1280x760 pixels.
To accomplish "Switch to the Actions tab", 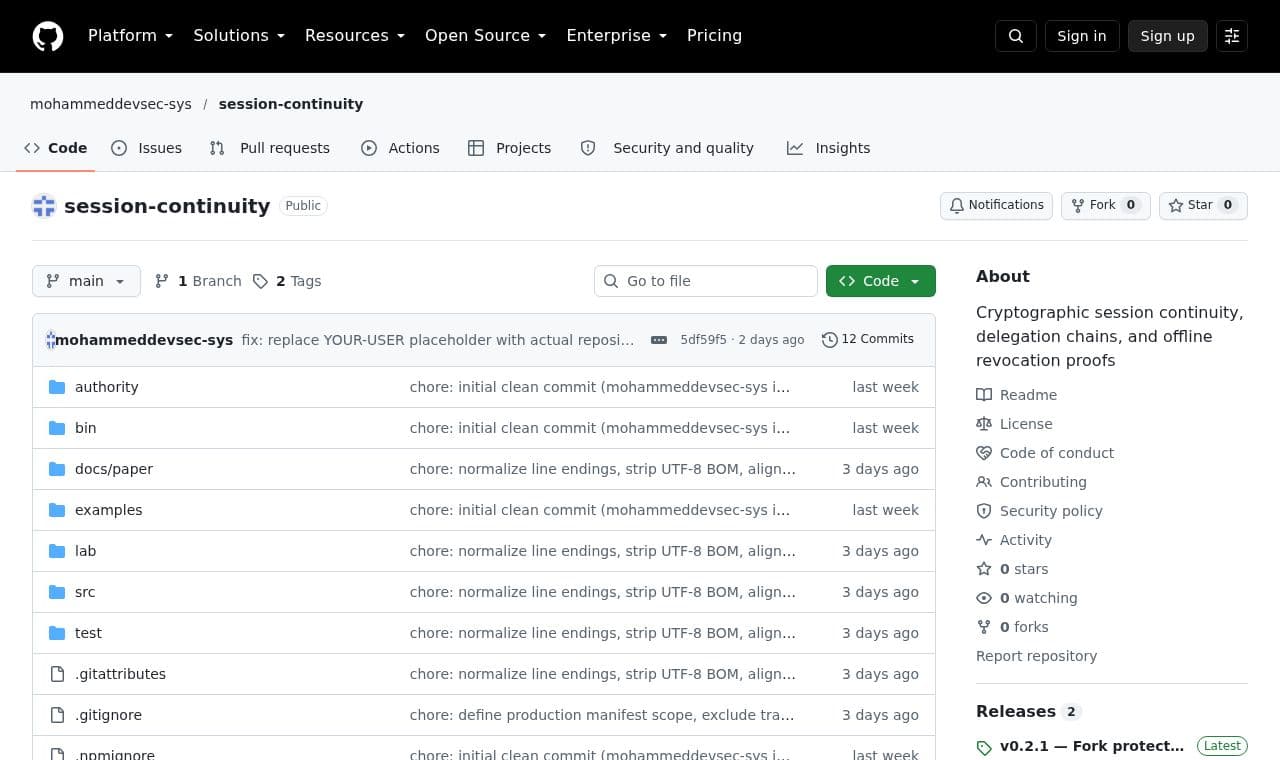I will click(400, 148).
